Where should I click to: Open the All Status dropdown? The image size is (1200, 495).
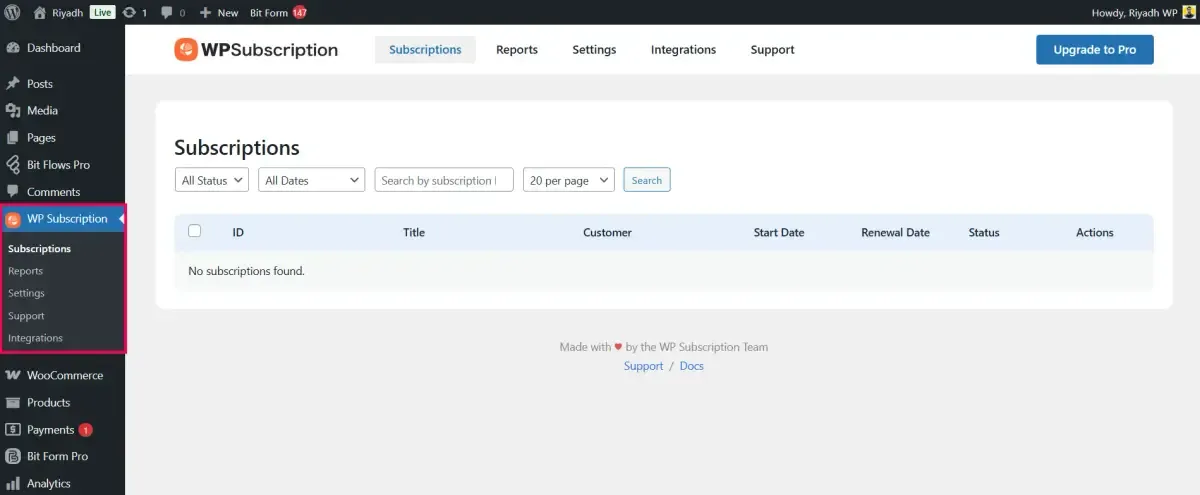pyautogui.click(x=212, y=180)
